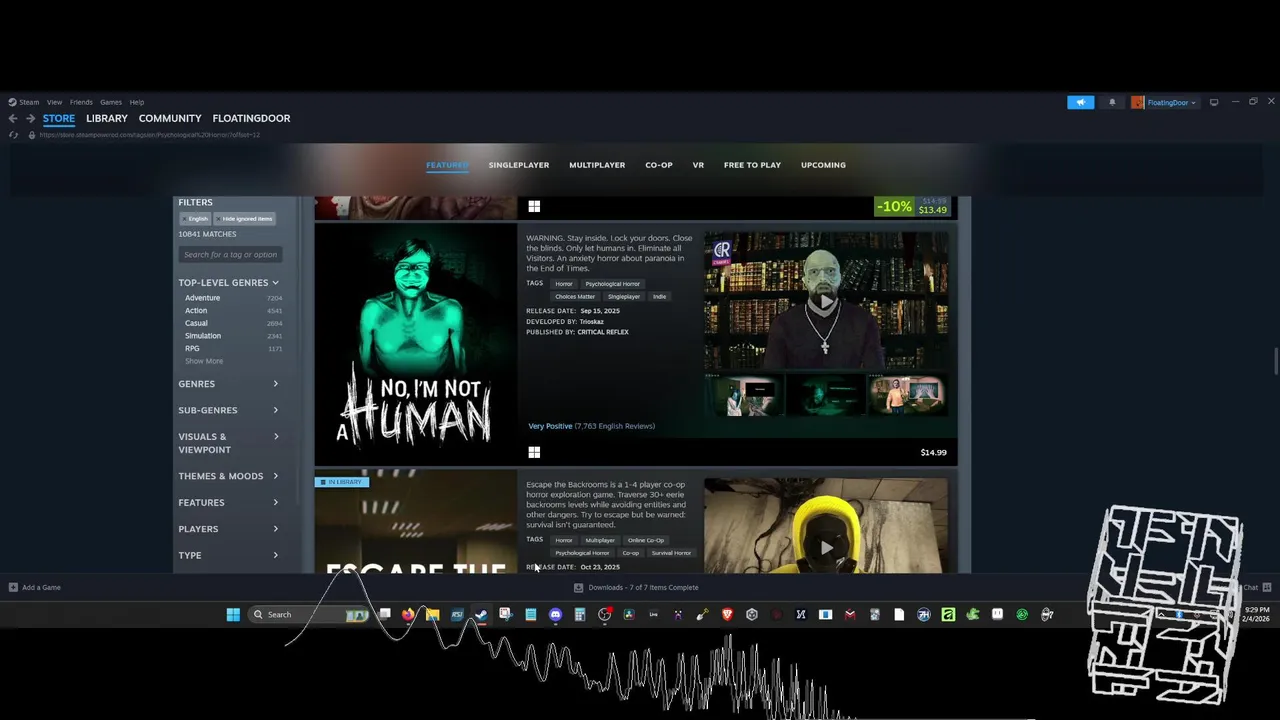Image resolution: width=1280 pixels, height=720 pixels.
Task: Switch to the Upcoming tab
Action: [x=823, y=165]
